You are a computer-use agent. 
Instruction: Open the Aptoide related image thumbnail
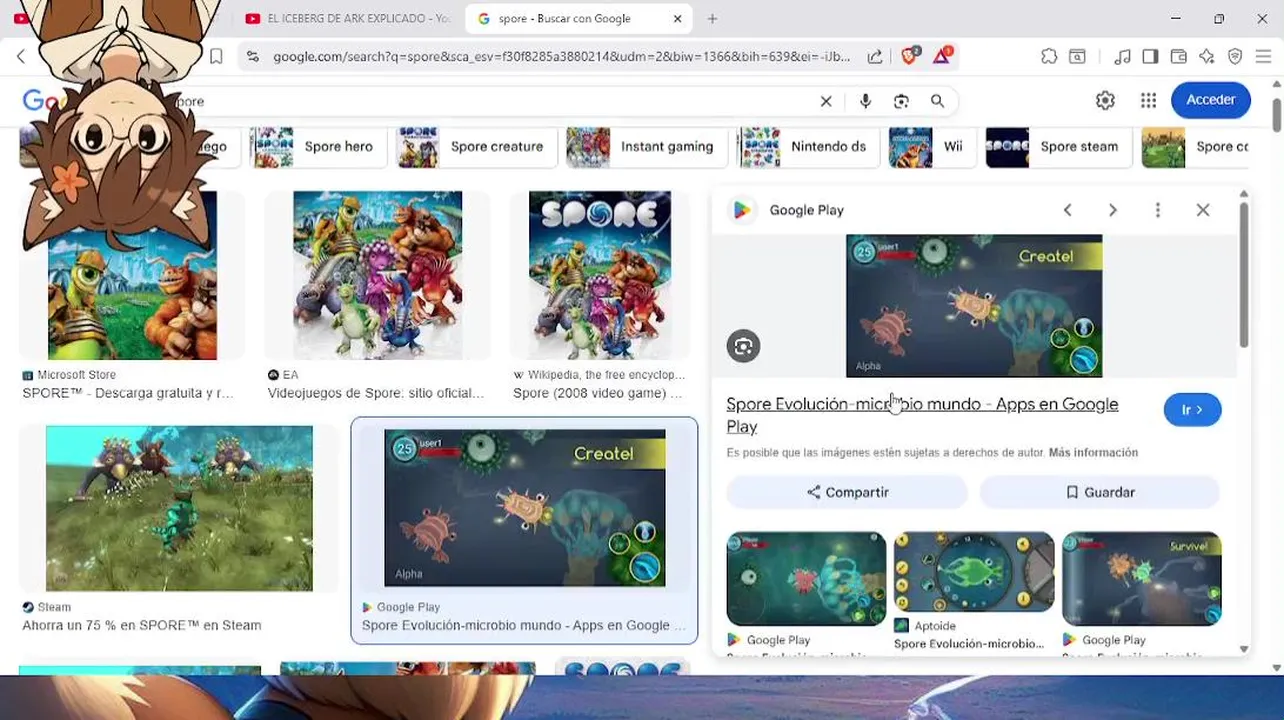point(974,571)
